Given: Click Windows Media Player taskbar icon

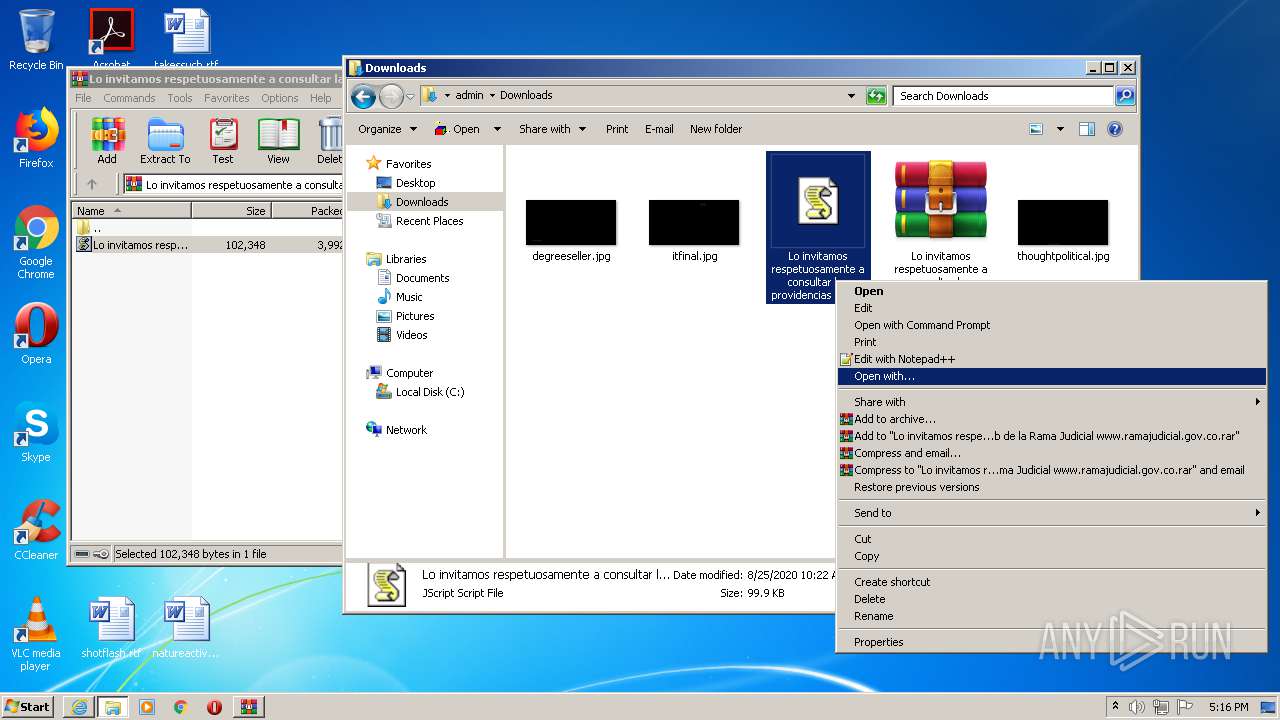Looking at the screenshot, I should pyautogui.click(x=147, y=707).
